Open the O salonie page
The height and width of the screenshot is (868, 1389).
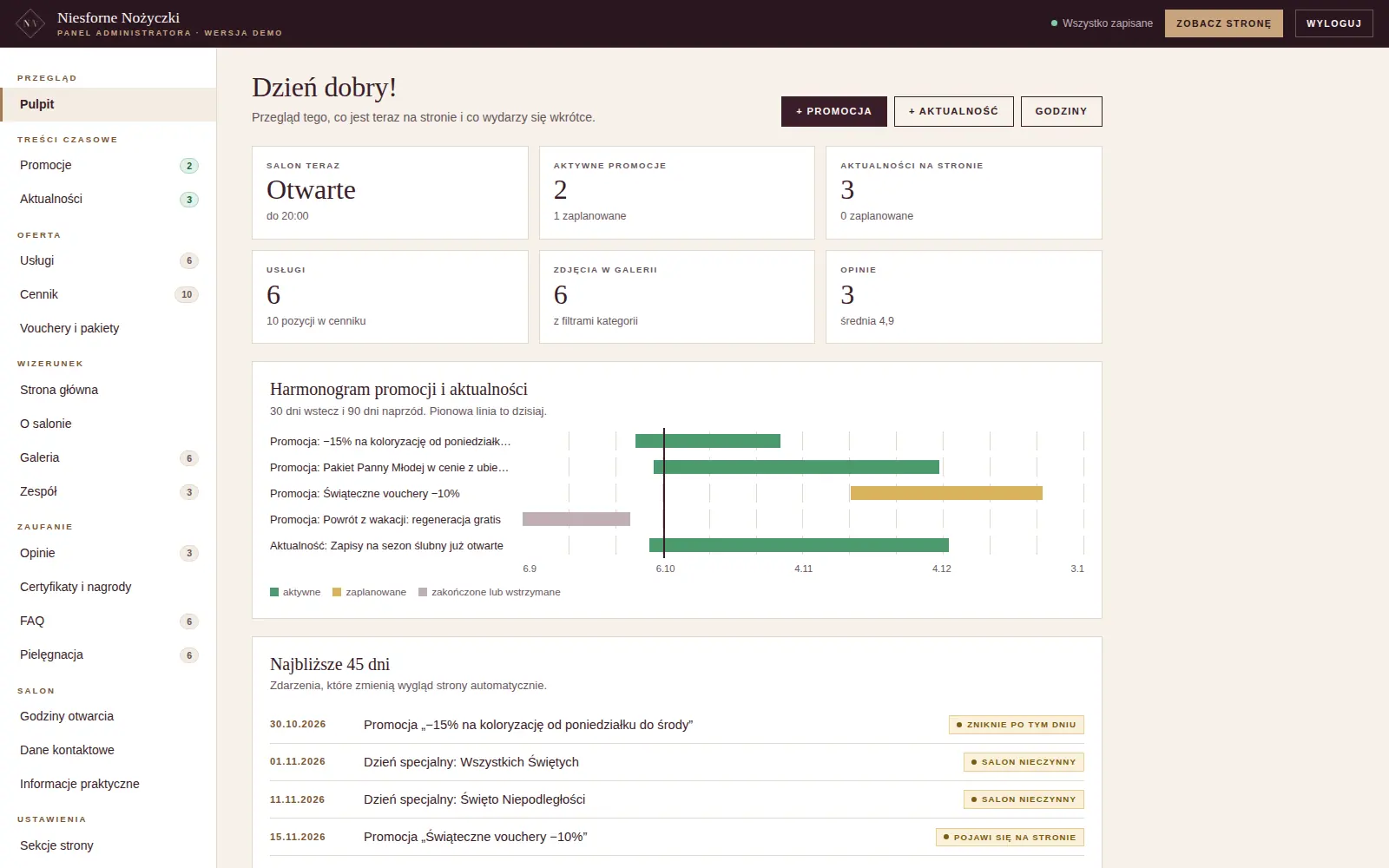108,424
